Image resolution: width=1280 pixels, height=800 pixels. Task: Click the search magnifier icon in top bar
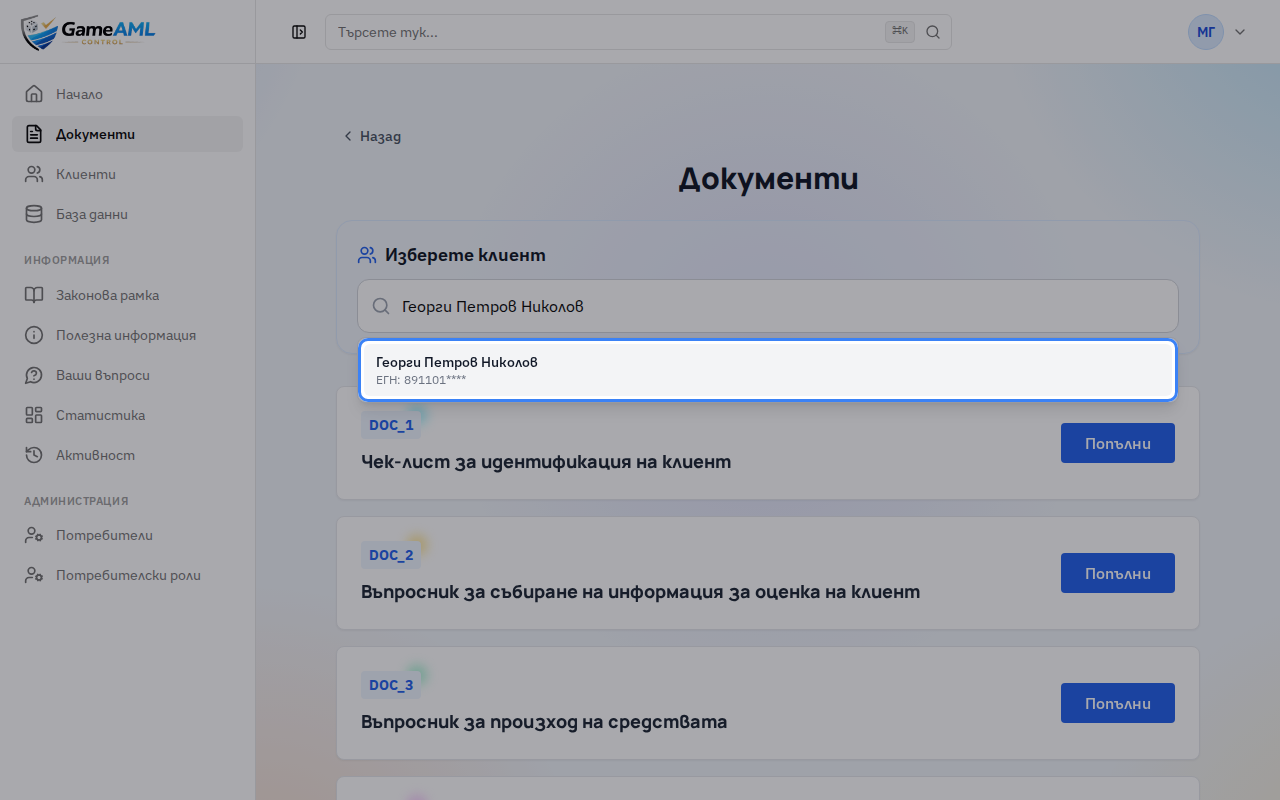click(933, 32)
